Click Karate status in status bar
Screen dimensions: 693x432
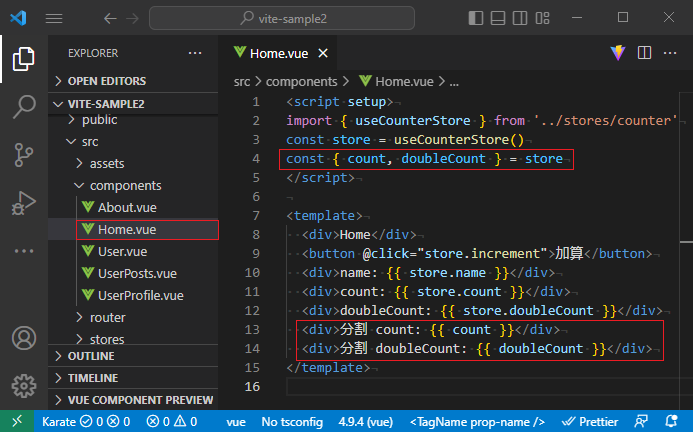tap(86, 422)
